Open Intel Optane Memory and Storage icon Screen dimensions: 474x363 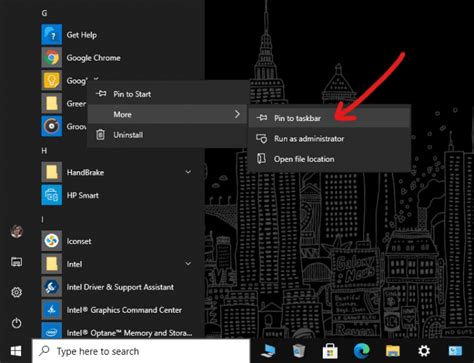[52, 330]
